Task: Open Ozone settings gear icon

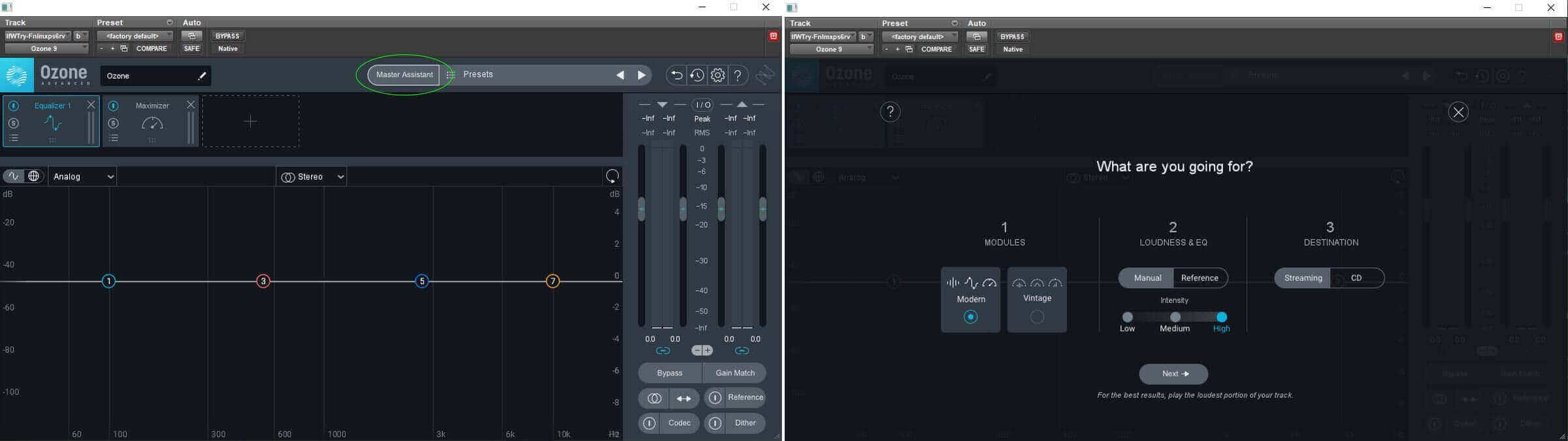Action: (717, 76)
